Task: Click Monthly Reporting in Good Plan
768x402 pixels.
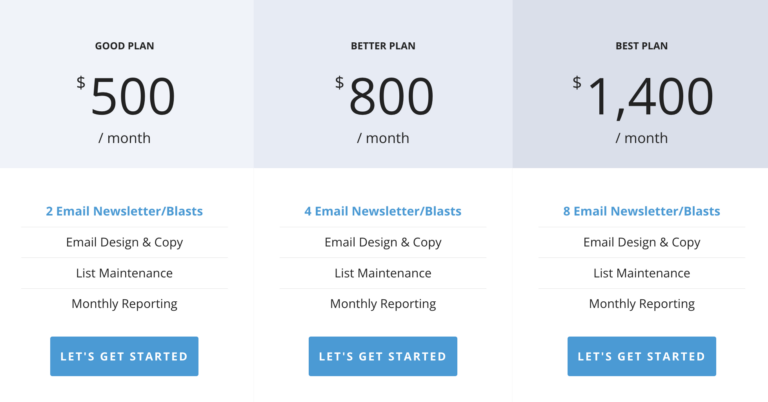Action: pyautogui.click(x=124, y=304)
